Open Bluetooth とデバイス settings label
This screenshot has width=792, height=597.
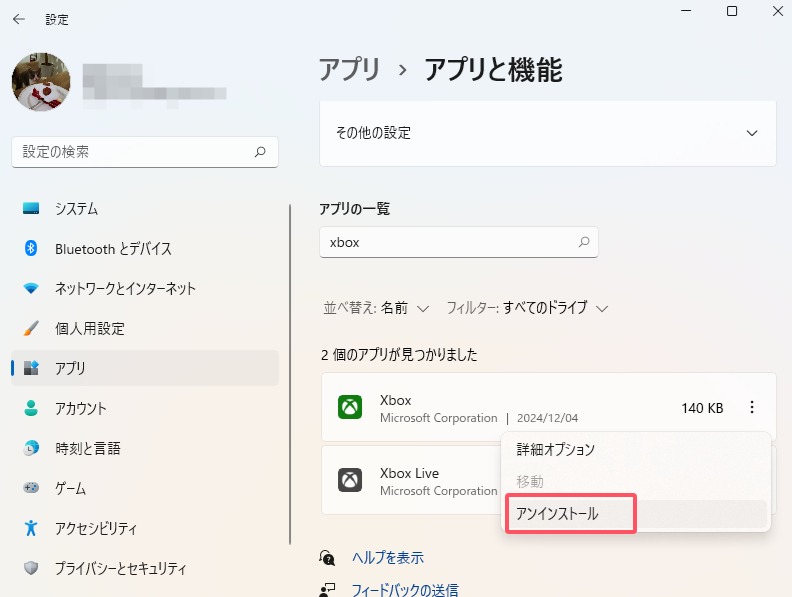(x=113, y=248)
